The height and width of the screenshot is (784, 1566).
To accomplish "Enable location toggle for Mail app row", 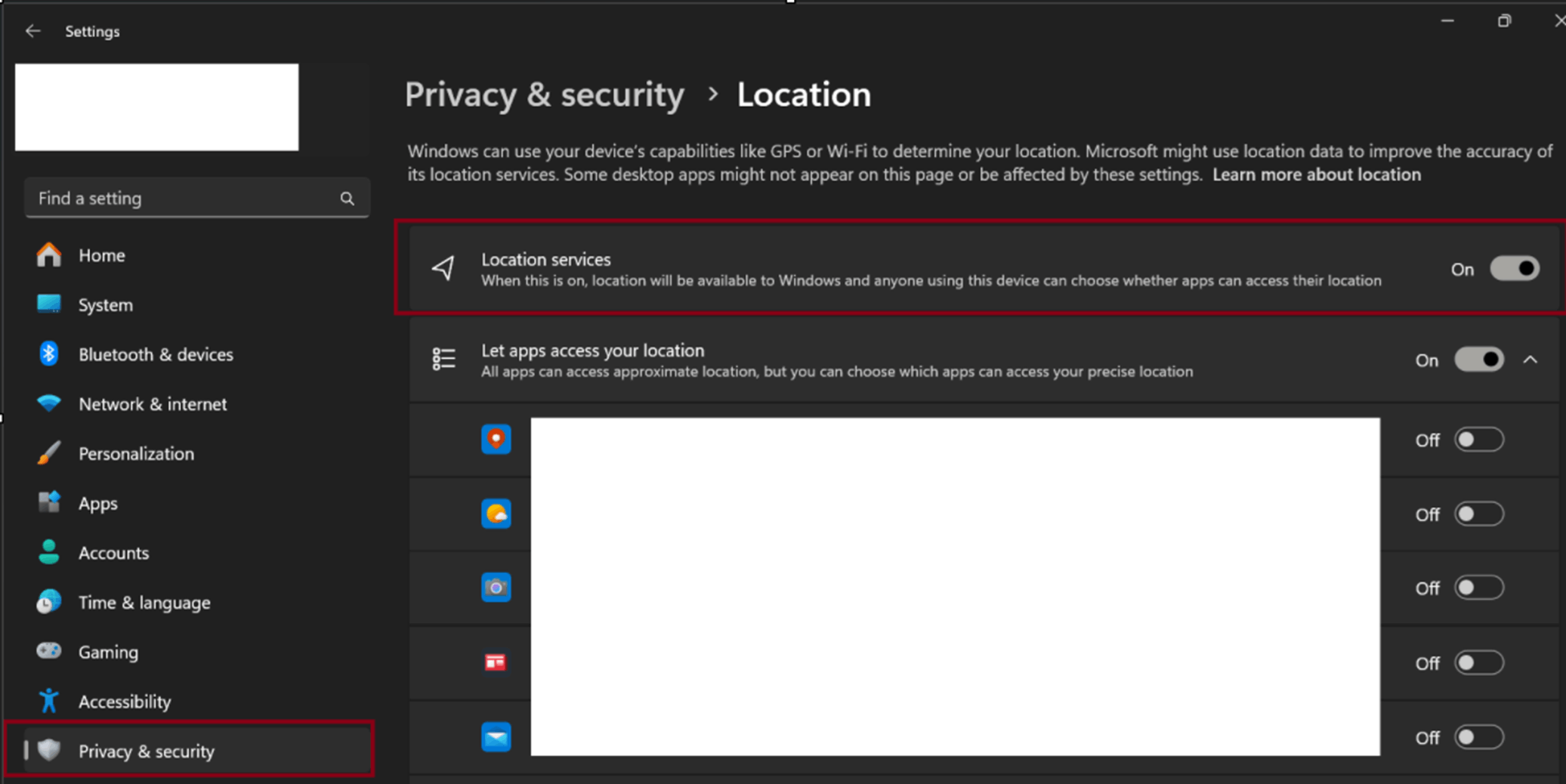I will tap(1479, 737).
